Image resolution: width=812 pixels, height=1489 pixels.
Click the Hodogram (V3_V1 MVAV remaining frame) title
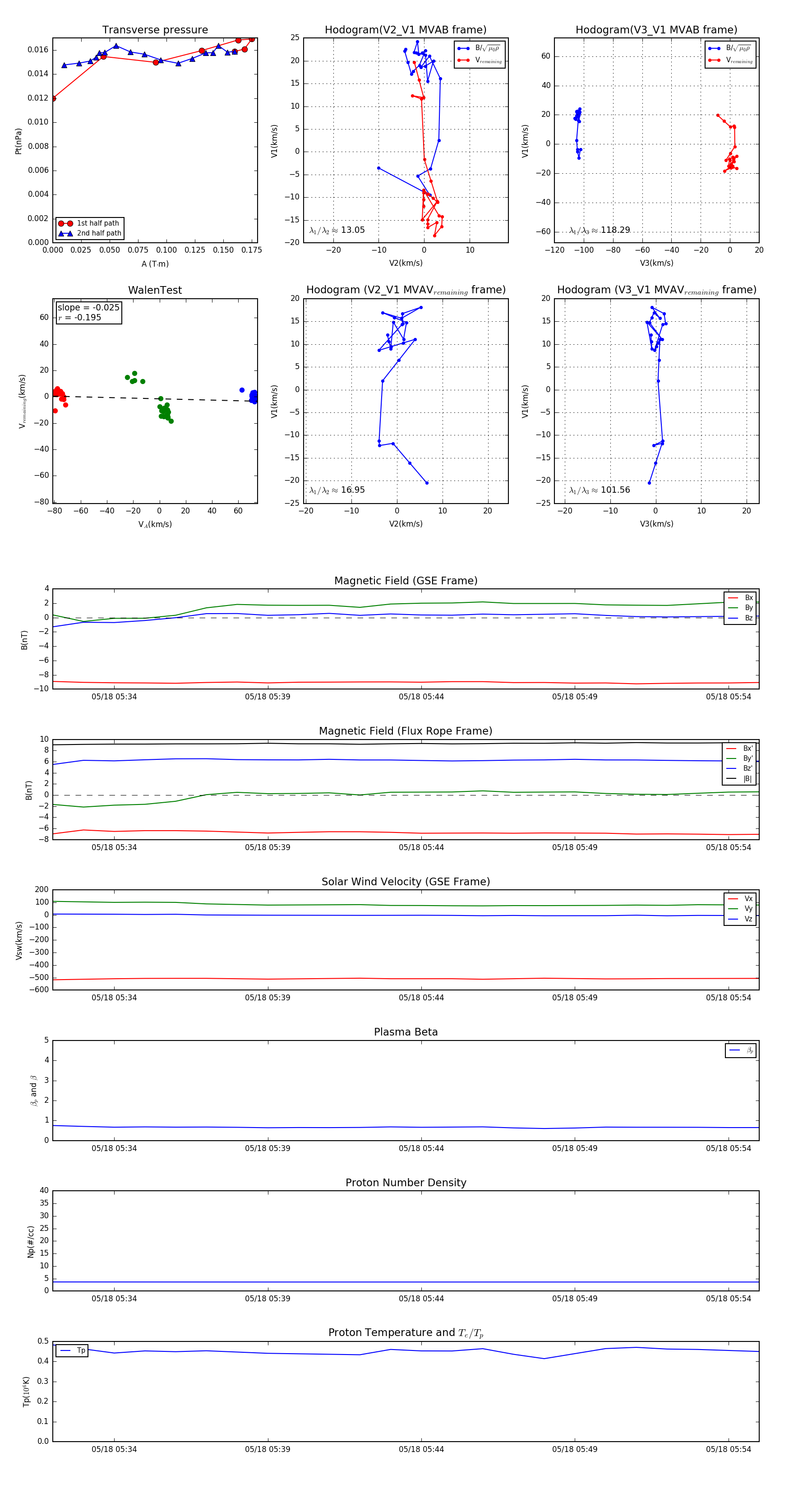[x=656, y=290]
